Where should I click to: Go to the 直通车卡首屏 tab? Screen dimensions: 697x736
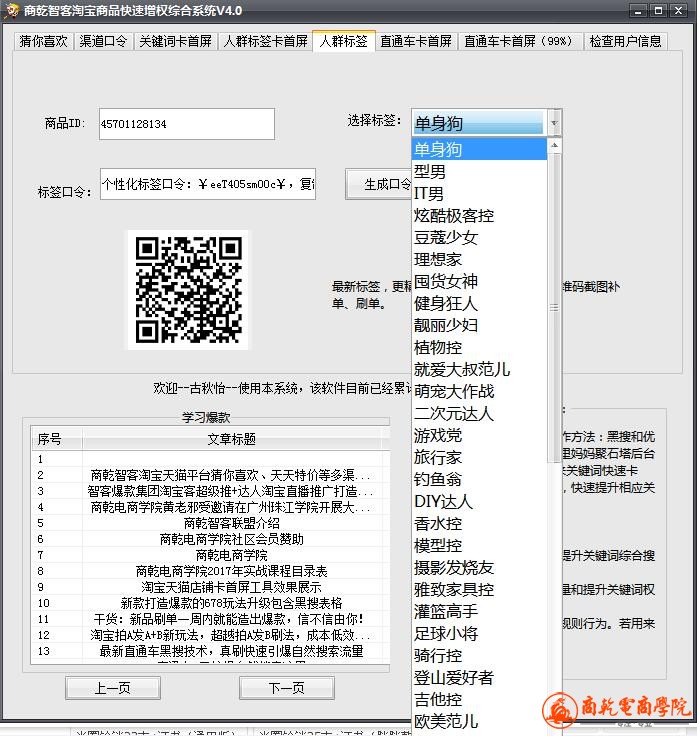(x=415, y=41)
